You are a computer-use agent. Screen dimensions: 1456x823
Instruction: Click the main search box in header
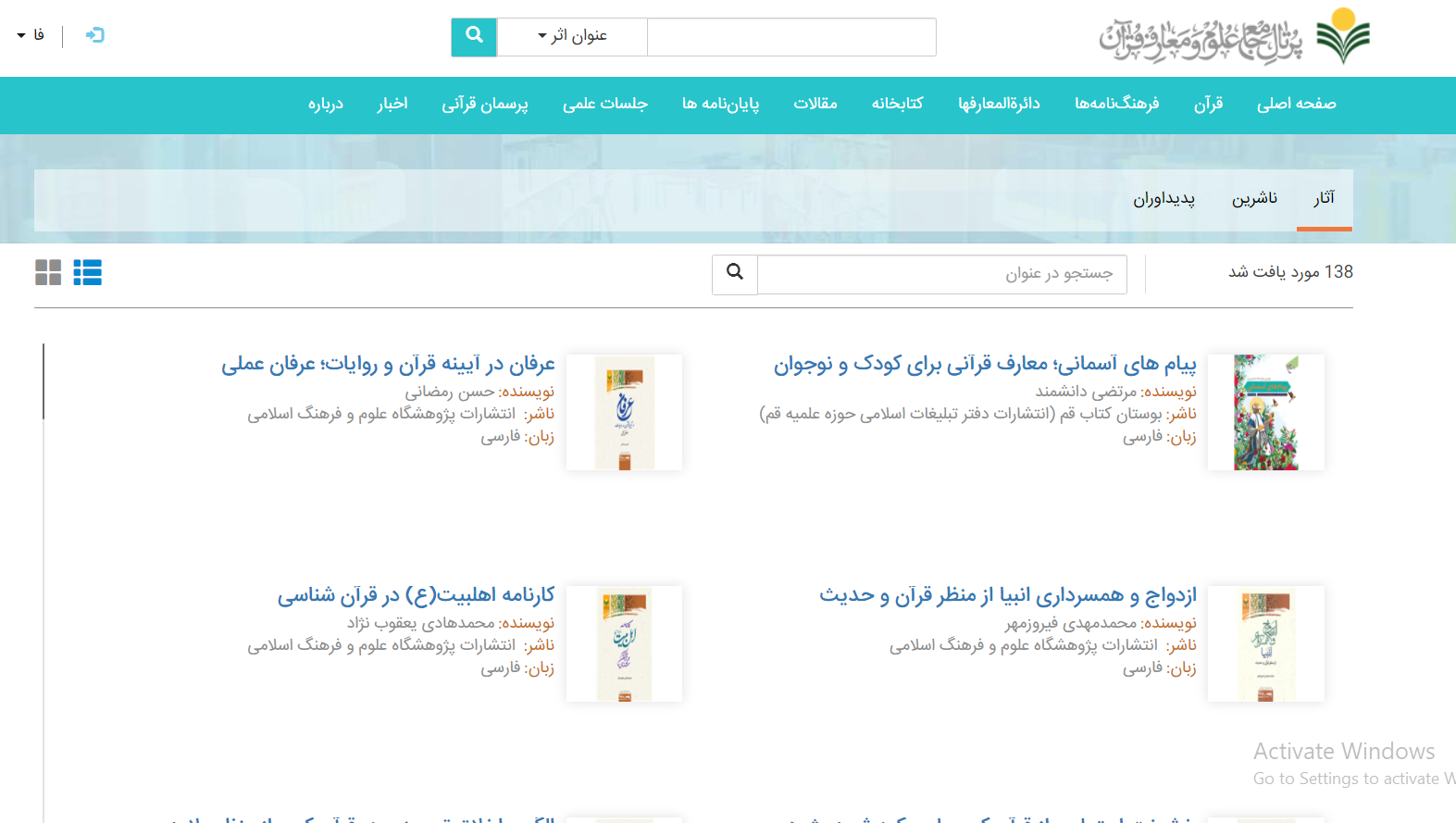click(x=791, y=36)
